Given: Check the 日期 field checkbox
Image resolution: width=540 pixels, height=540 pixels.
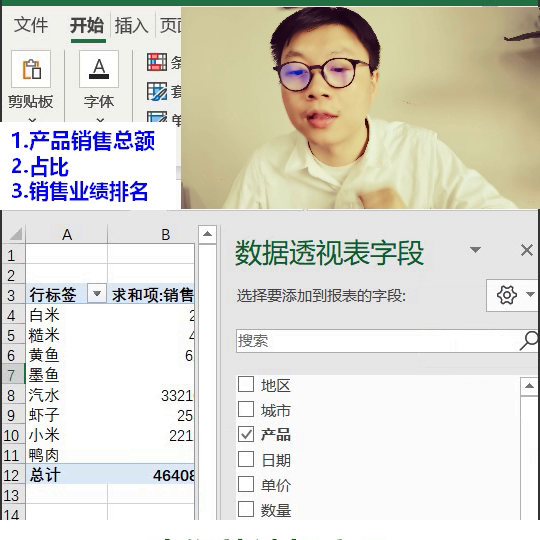Looking at the screenshot, I should point(246,459).
